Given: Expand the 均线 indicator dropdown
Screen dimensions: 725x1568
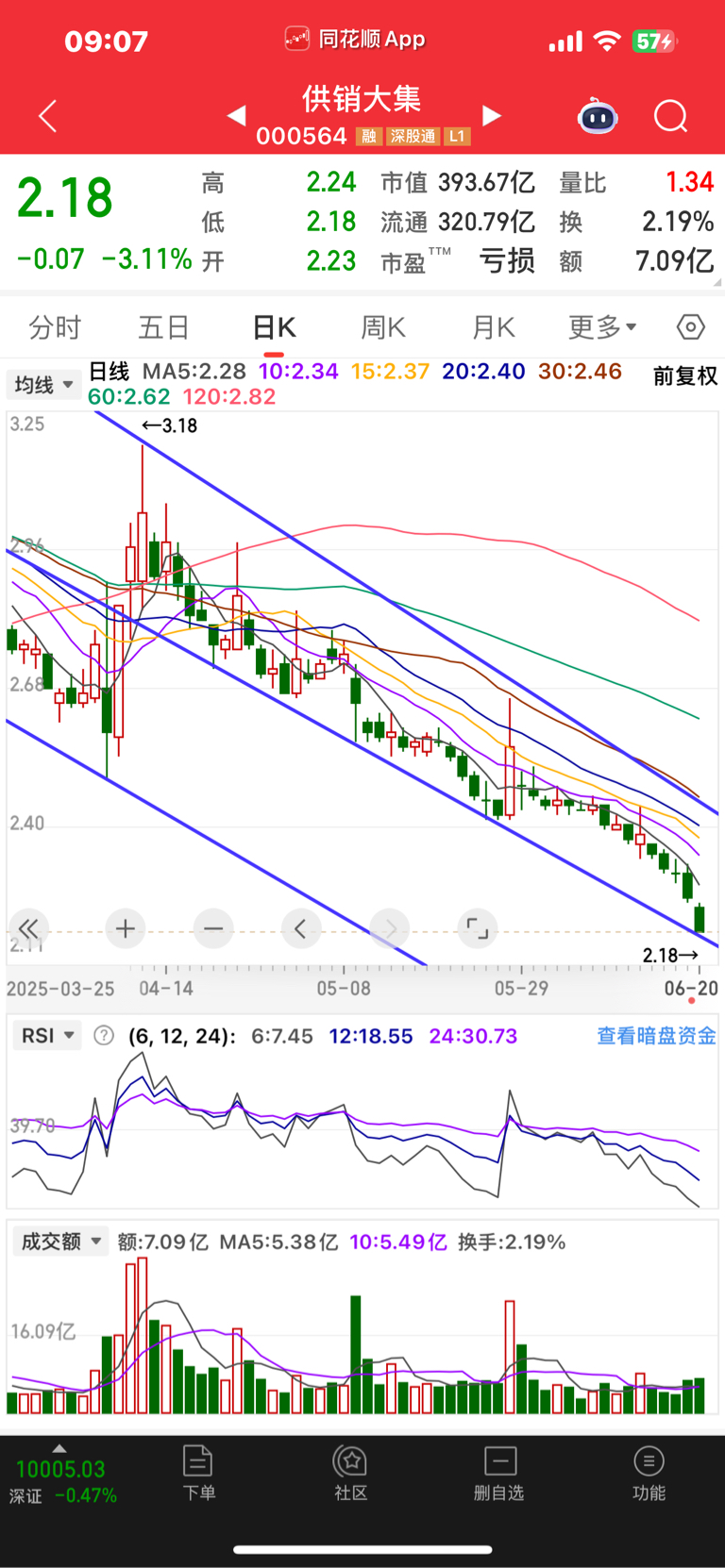Looking at the screenshot, I should point(43,385).
